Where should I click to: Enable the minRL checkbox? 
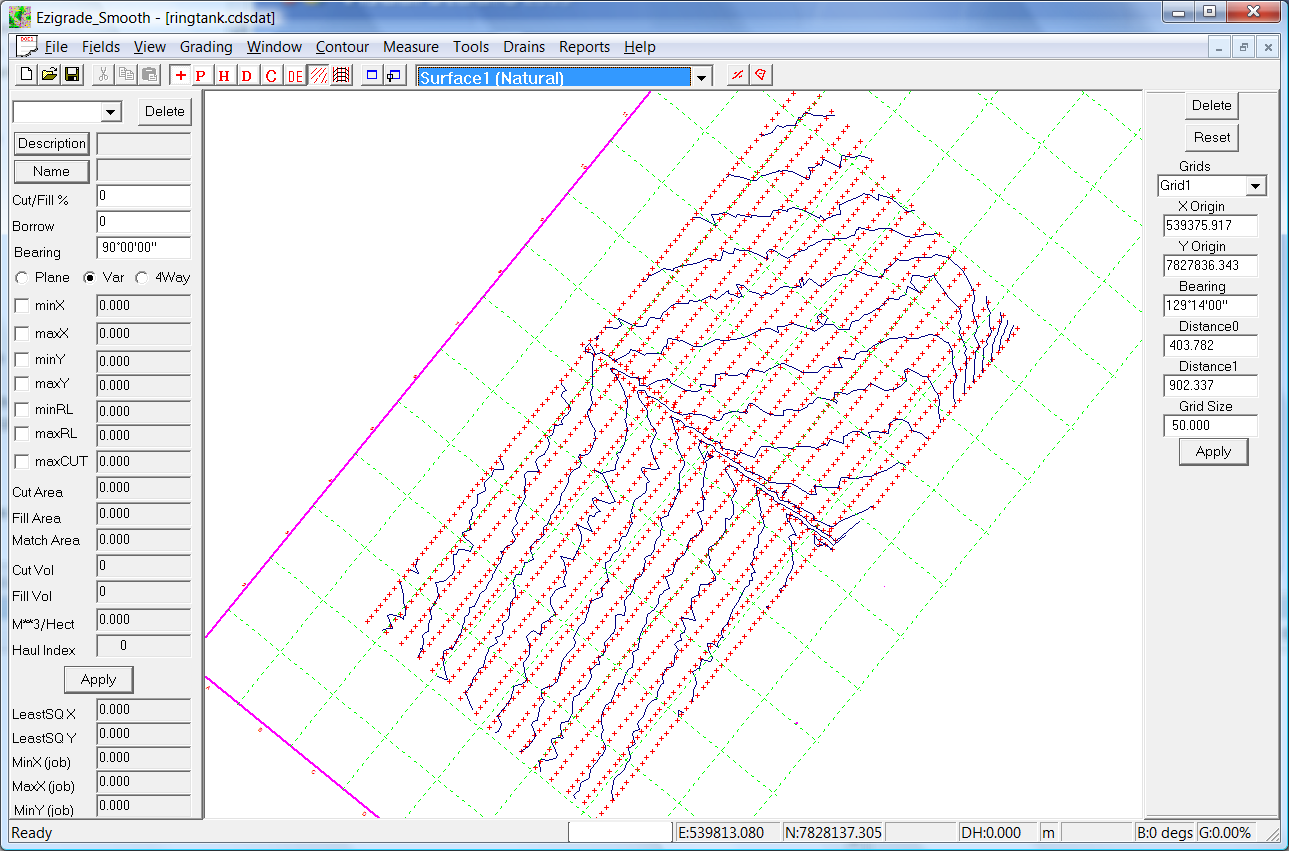click(x=22, y=409)
